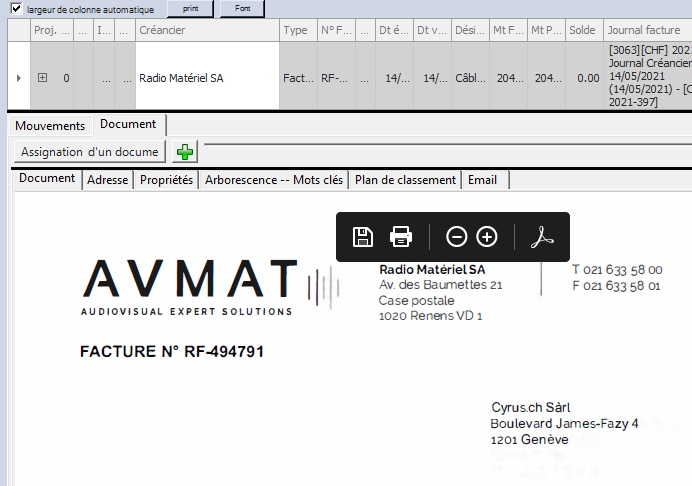The height and width of the screenshot is (486, 692).
Task: Click the 'T 021 633 58 00' phone number
Action: click(617, 270)
